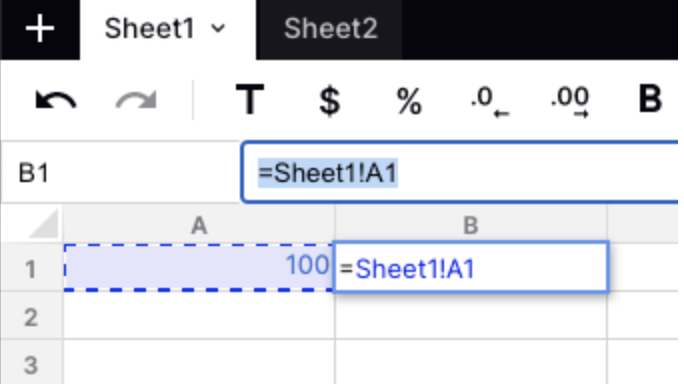Click inside the formula bar

click(x=462, y=172)
